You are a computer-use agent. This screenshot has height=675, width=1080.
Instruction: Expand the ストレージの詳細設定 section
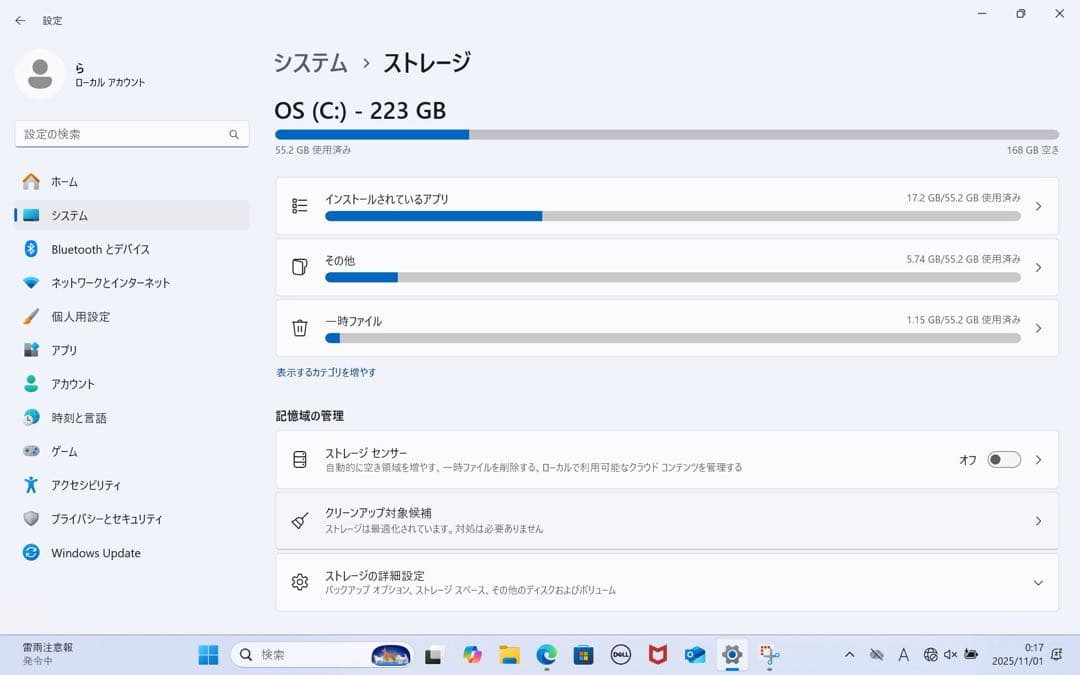[x=1040, y=582]
